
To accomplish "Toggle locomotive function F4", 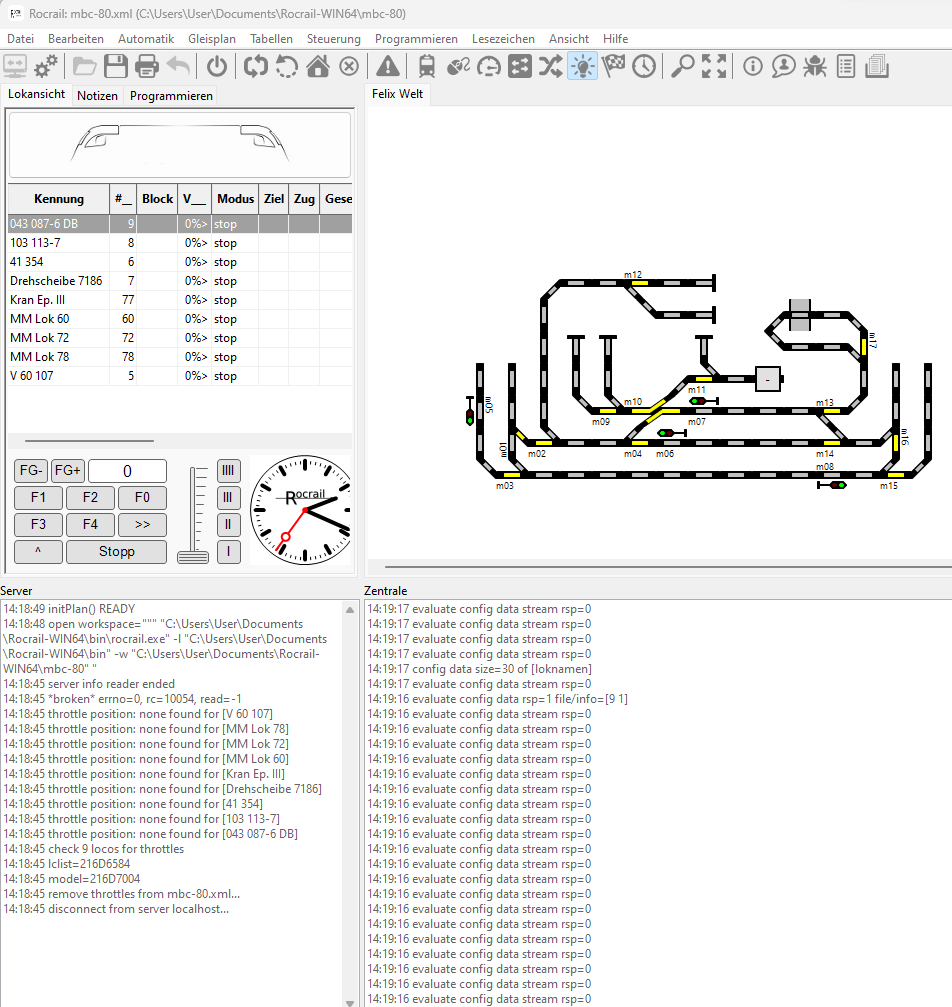I will [x=90, y=525].
